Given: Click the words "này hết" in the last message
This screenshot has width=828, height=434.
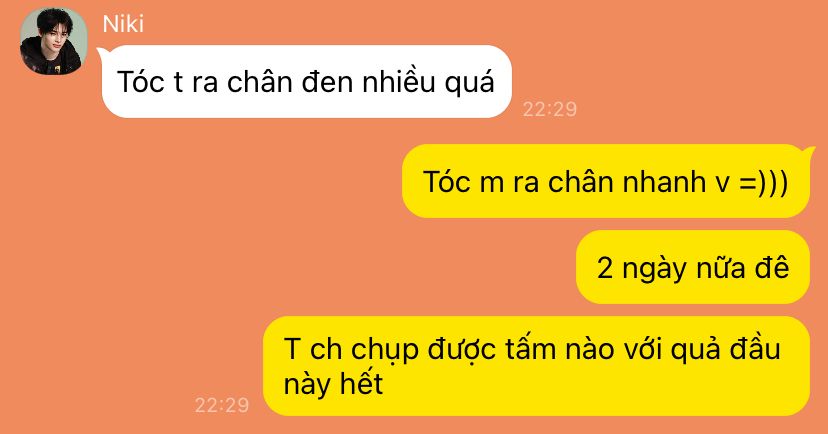Looking at the screenshot, I should point(333,383).
